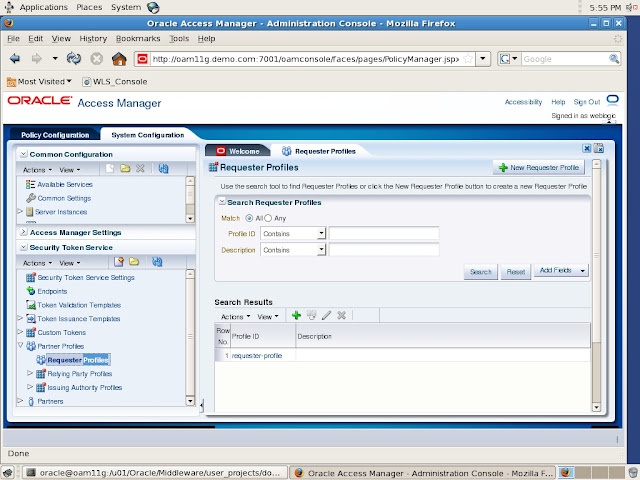640x480 pixels.
Task: Click the bookmark star in the address bar
Action: pos(468,59)
